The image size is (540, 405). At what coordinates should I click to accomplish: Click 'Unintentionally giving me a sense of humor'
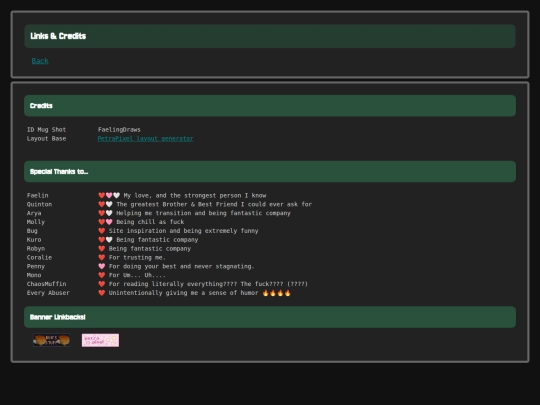(184, 293)
